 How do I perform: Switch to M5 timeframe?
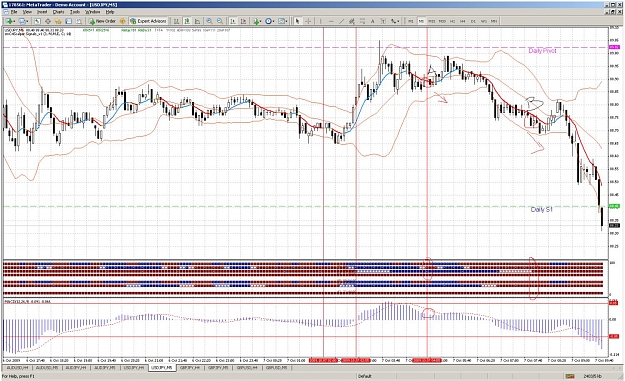click(421, 21)
